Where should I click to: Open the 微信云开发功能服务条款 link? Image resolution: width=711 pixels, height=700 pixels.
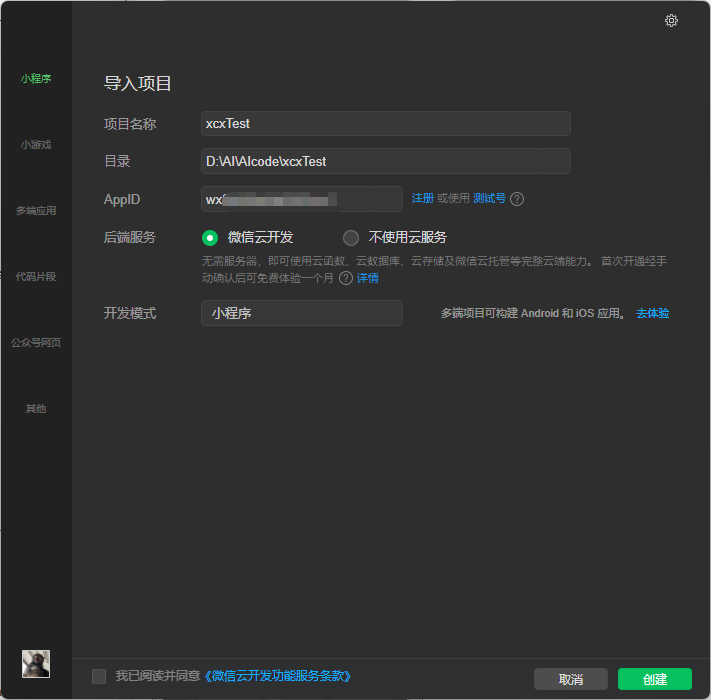click(278, 676)
